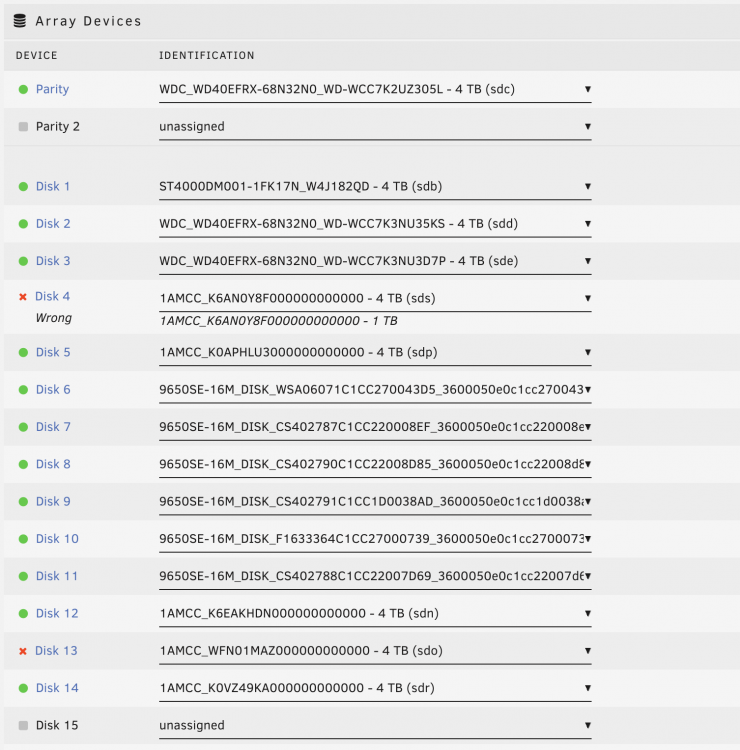
Task: Click the green status dot for Disk 8
Action: tap(23, 464)
